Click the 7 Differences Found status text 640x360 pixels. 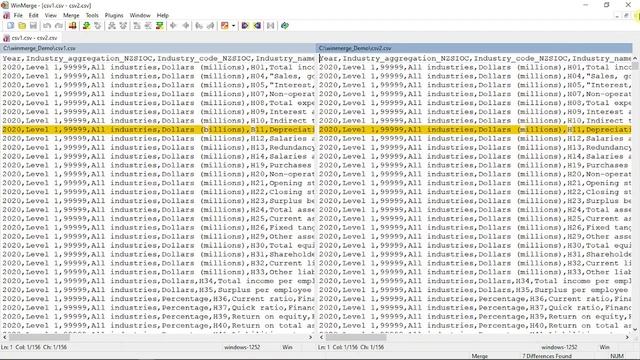[x=547, y=356]
